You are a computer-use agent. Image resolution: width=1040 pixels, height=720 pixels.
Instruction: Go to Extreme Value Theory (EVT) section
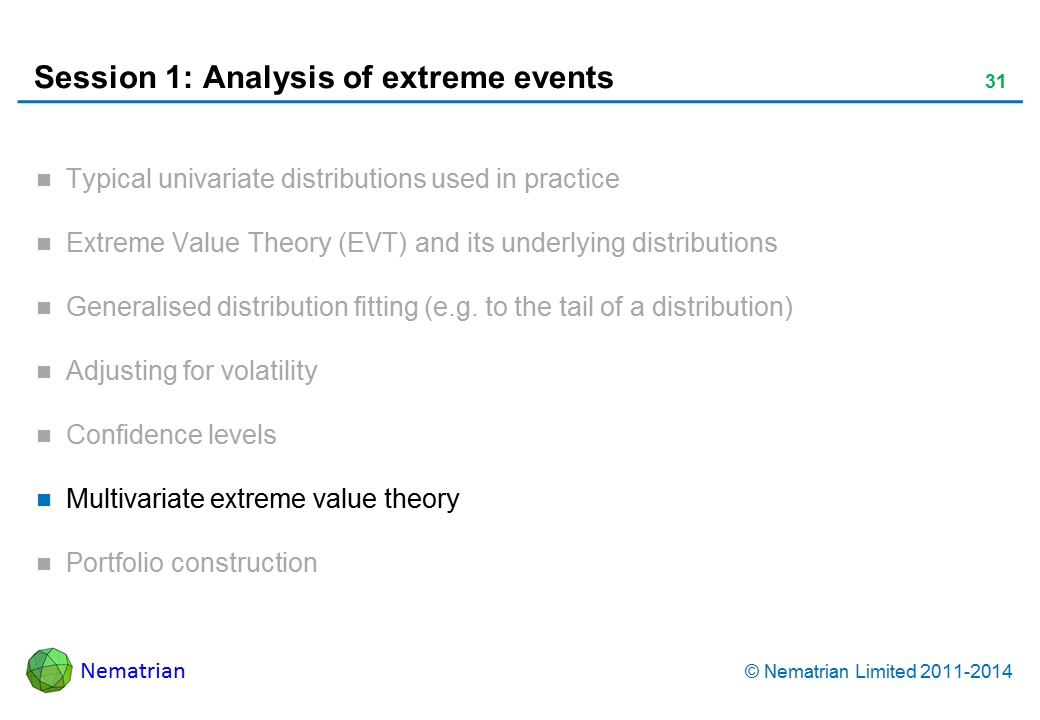point(421,244)
